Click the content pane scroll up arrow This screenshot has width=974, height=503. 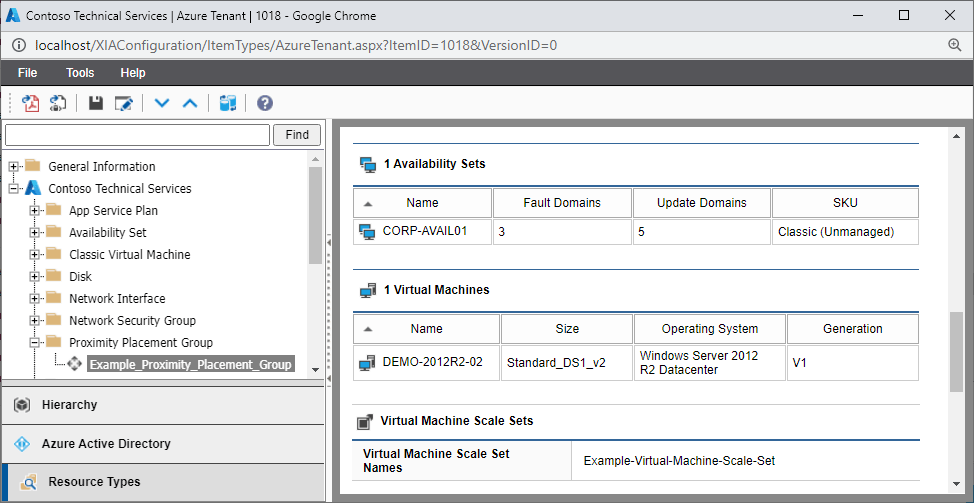957,136
